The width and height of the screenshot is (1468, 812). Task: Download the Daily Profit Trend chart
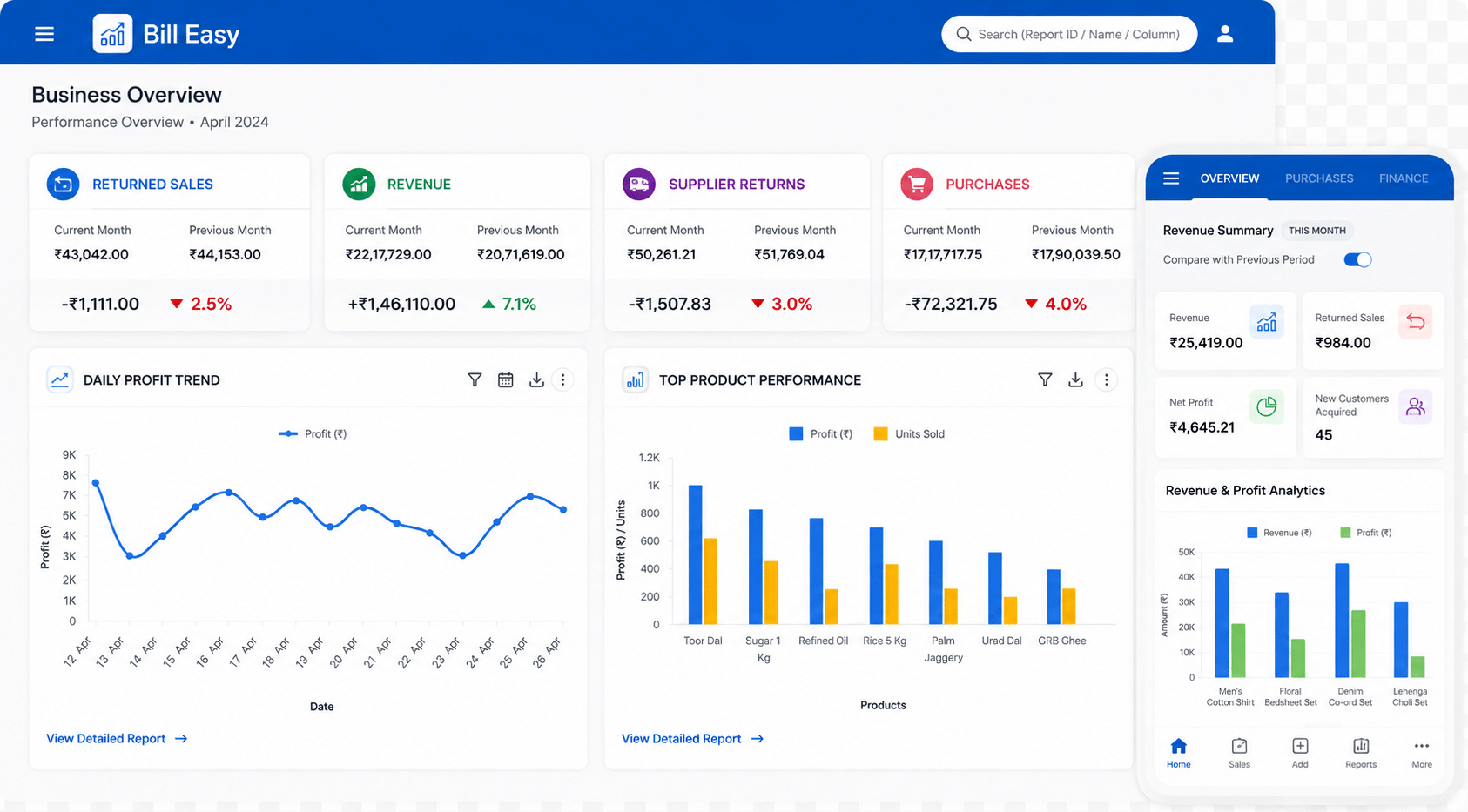pyautogui.click(x=536, y=379)
